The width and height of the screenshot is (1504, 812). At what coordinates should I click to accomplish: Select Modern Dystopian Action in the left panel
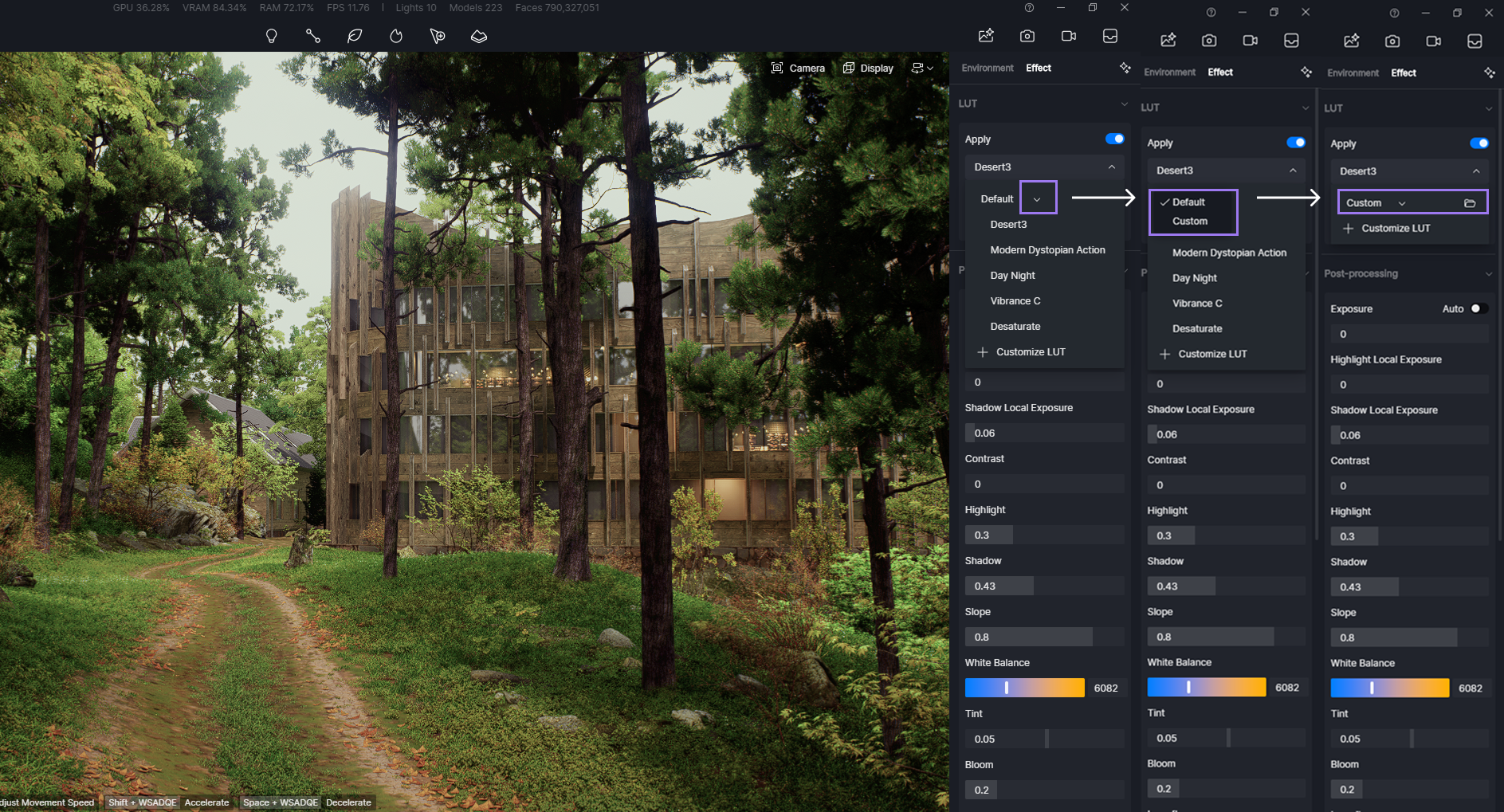click(x=1047, y=250)
